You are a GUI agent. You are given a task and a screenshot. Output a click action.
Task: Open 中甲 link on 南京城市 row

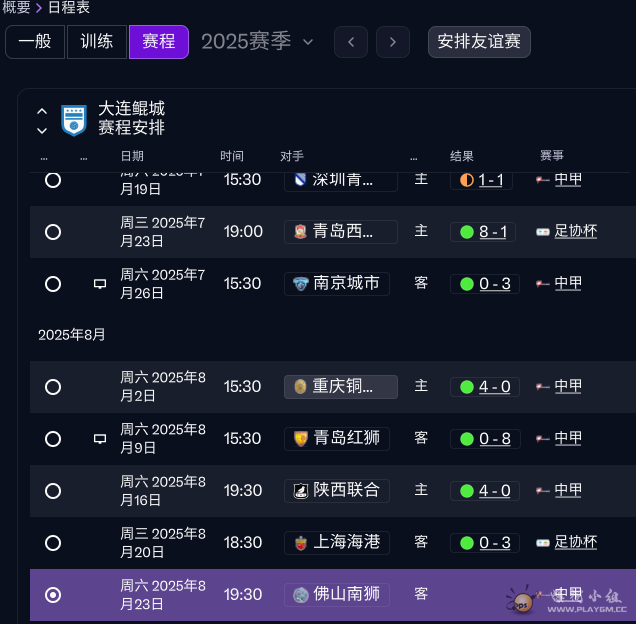(568, 283)
